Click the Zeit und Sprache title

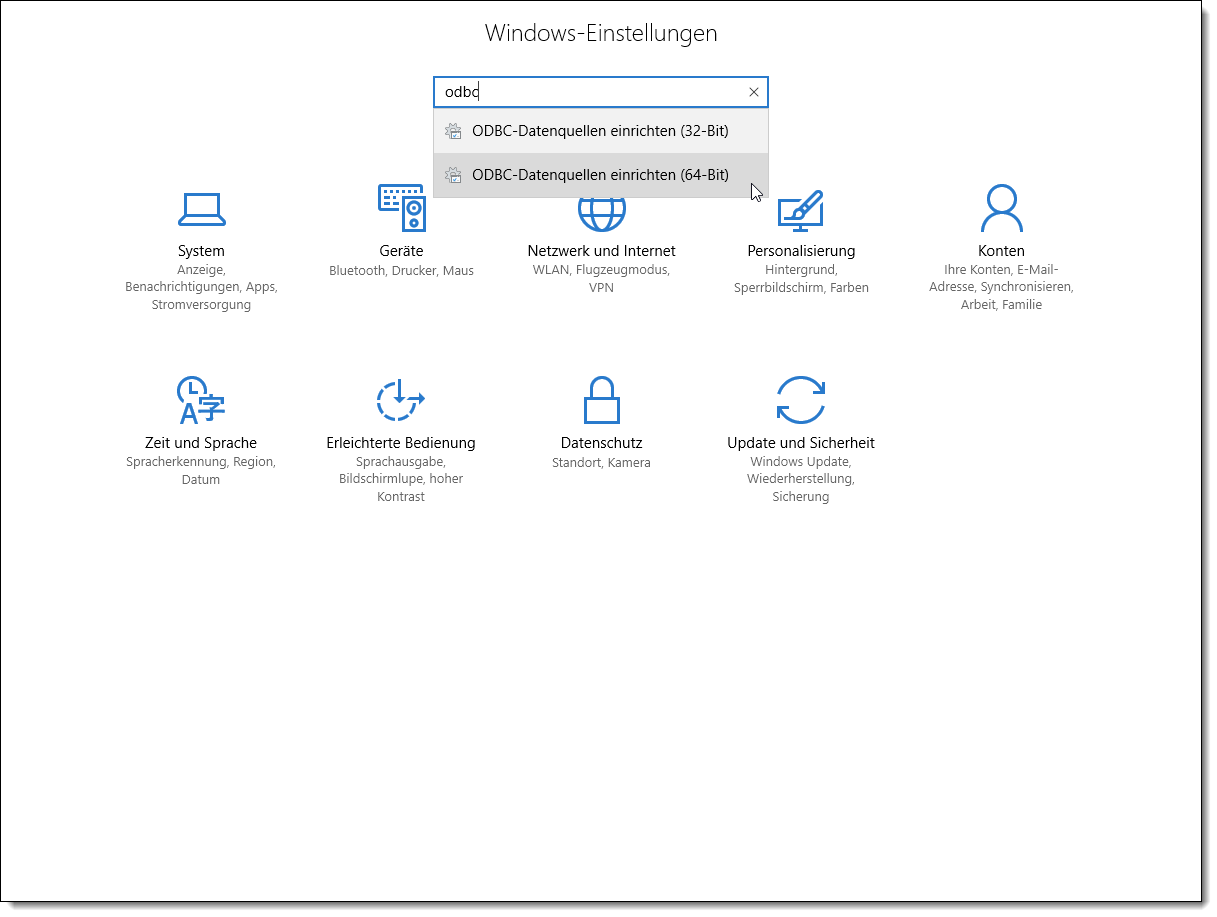coord(200,443)
